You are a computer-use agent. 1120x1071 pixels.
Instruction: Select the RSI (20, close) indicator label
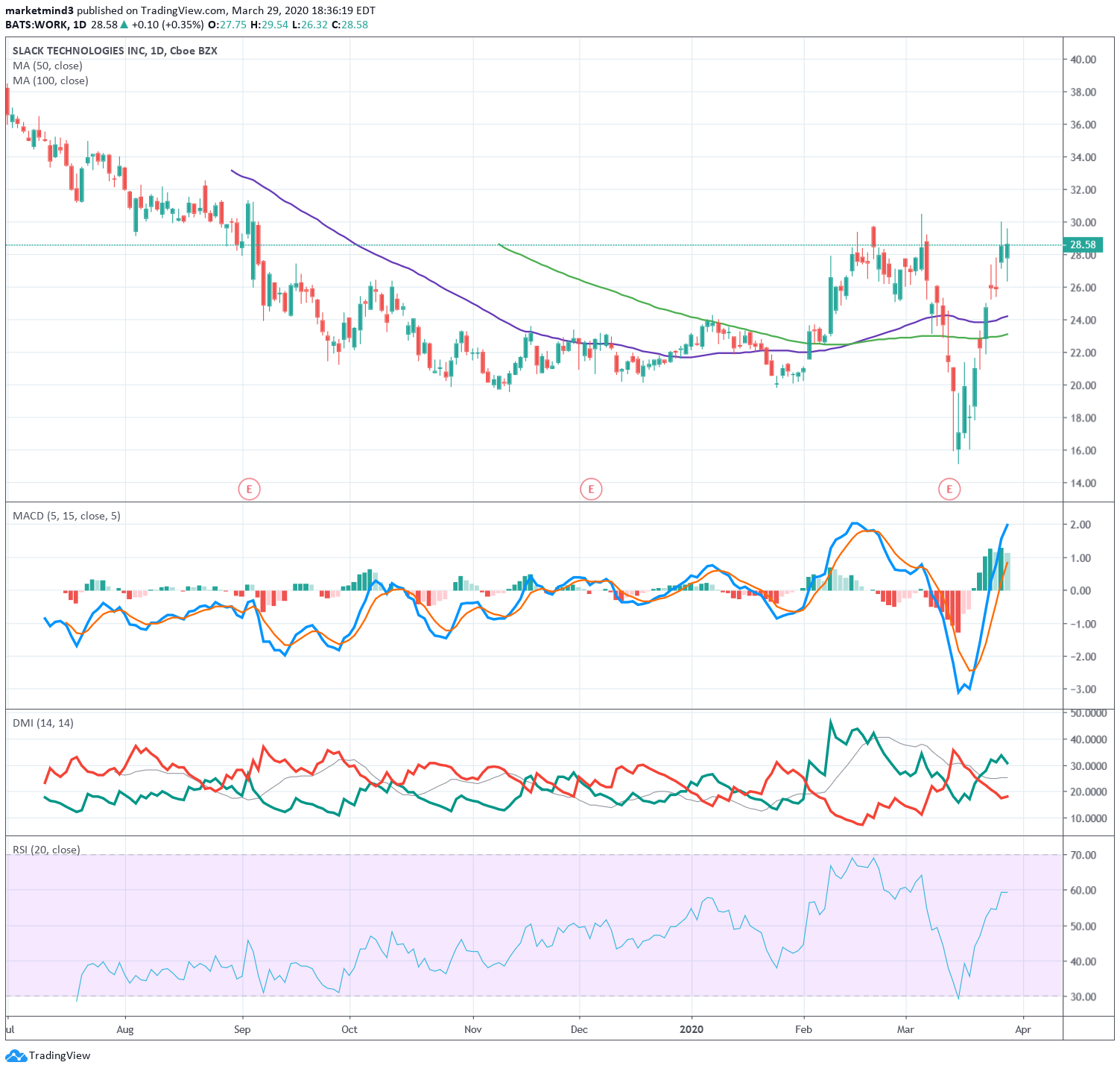pos(46,850)
